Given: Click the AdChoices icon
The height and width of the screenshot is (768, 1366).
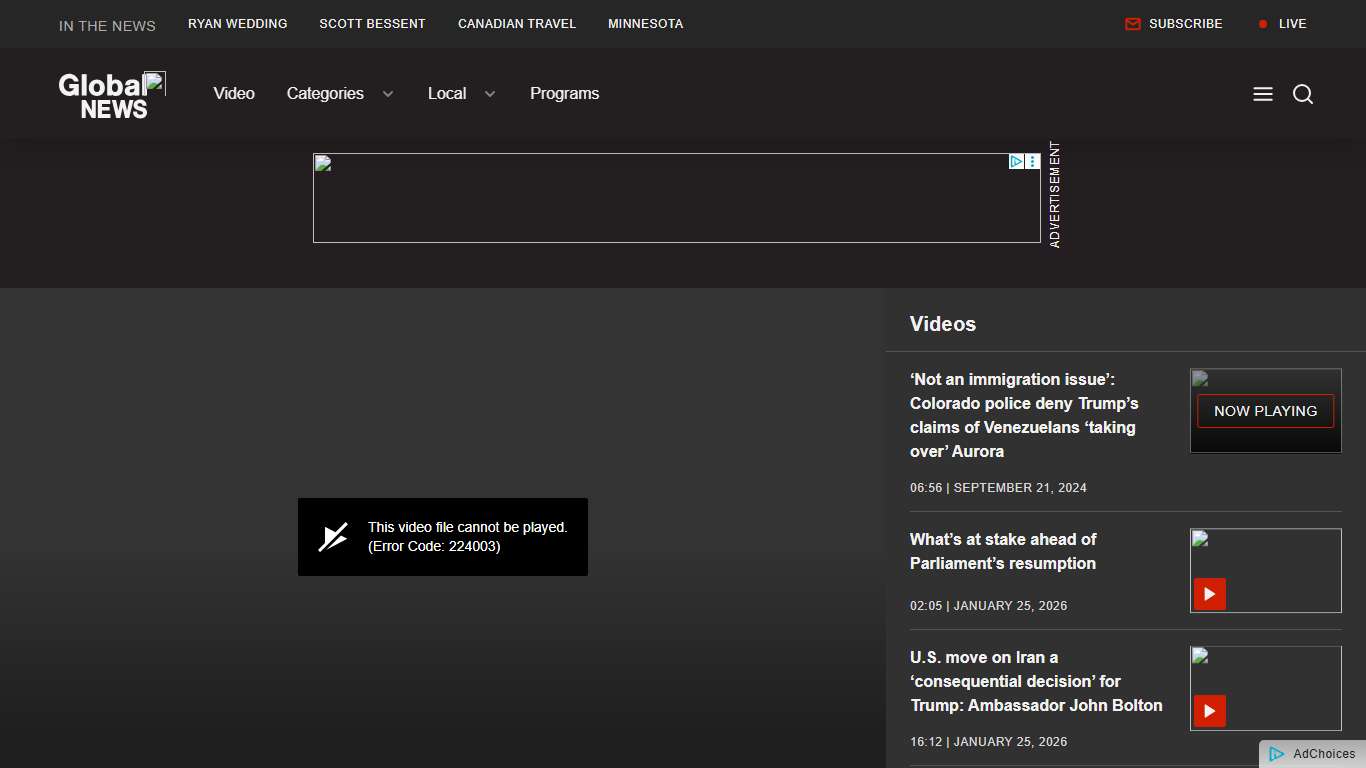Looking at the screenshot, I should [1277, 754].
